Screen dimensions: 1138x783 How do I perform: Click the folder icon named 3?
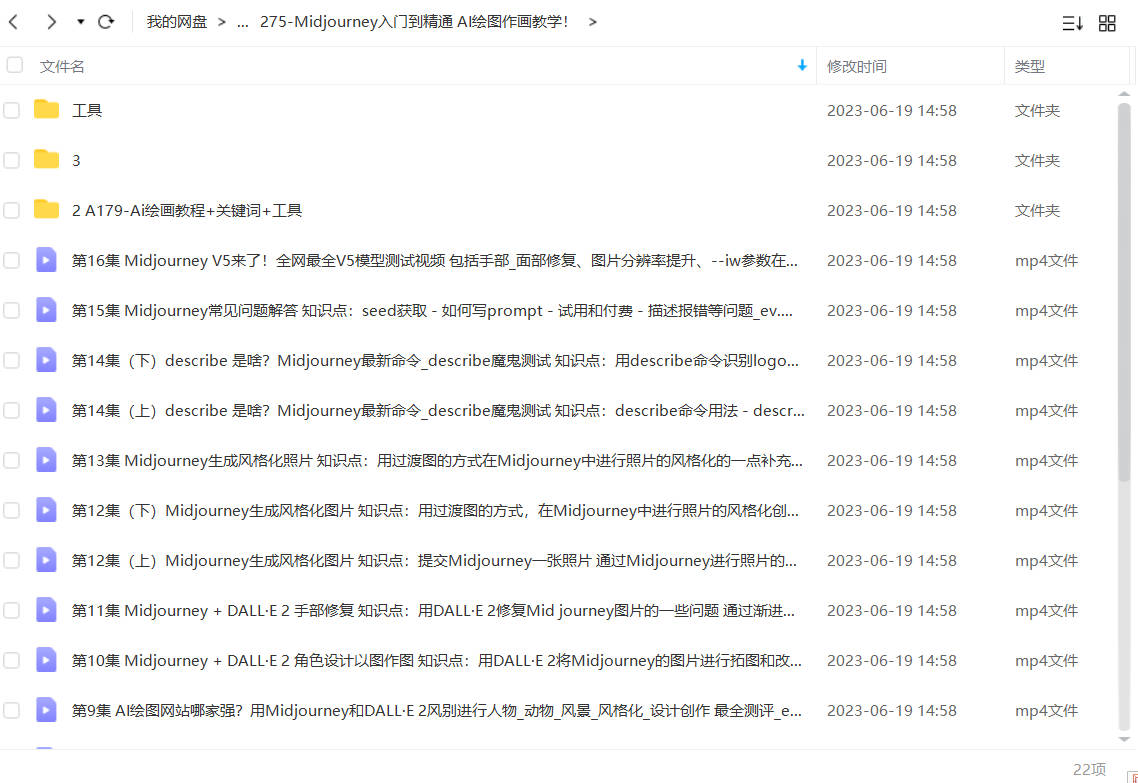tap(46, 159)
